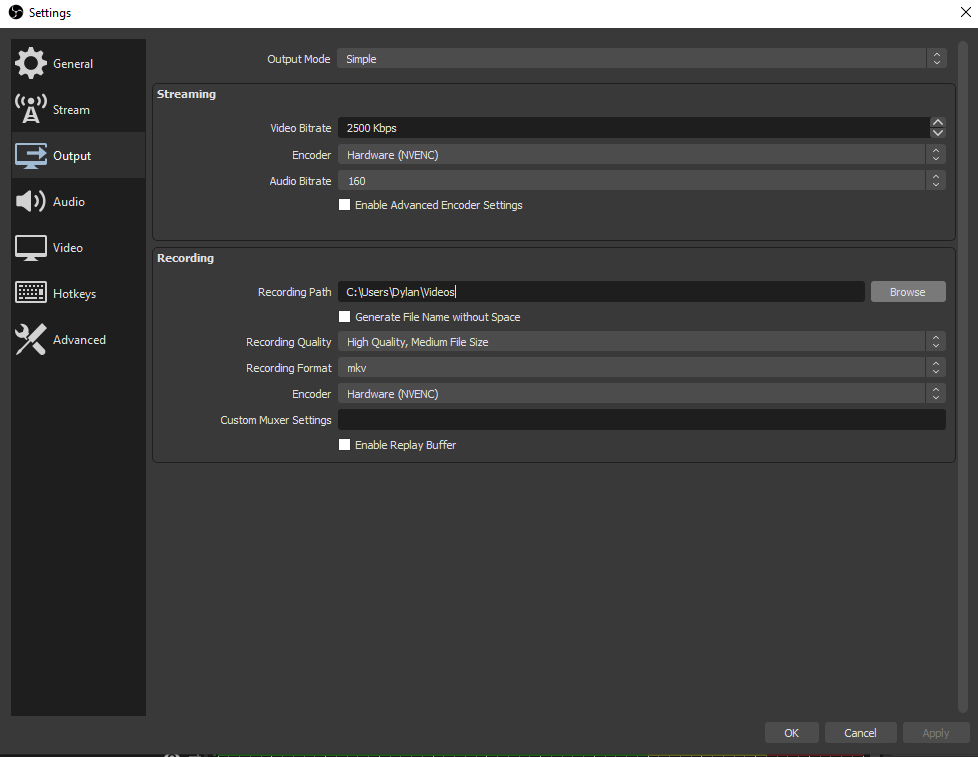Click the Hotkeys keyboard icon

click(31, 292)
